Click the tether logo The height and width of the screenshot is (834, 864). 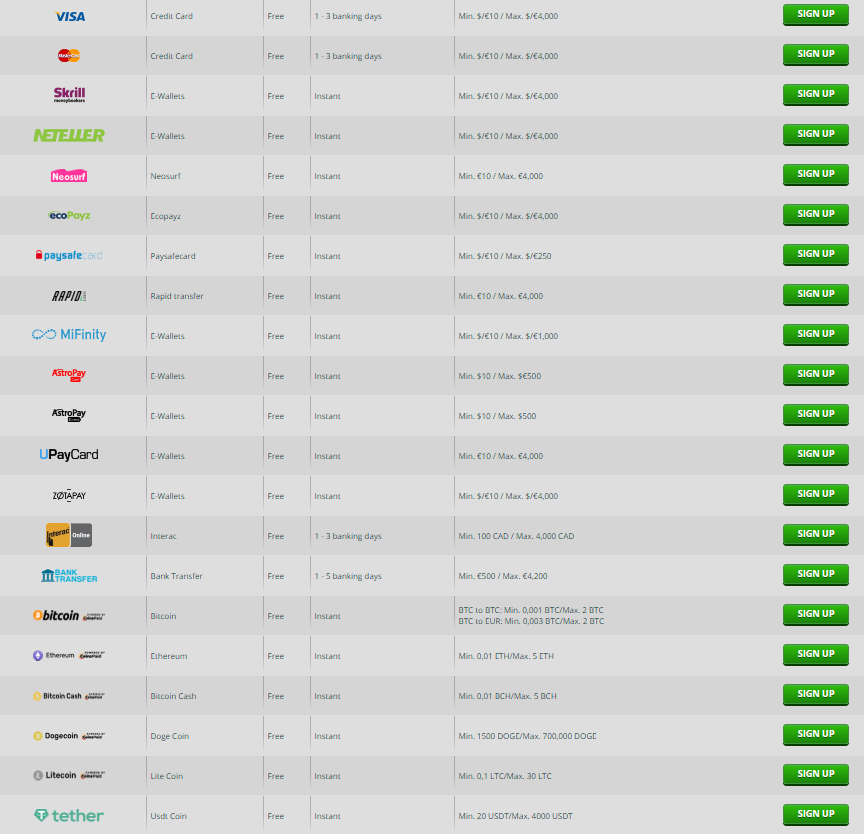69,815
